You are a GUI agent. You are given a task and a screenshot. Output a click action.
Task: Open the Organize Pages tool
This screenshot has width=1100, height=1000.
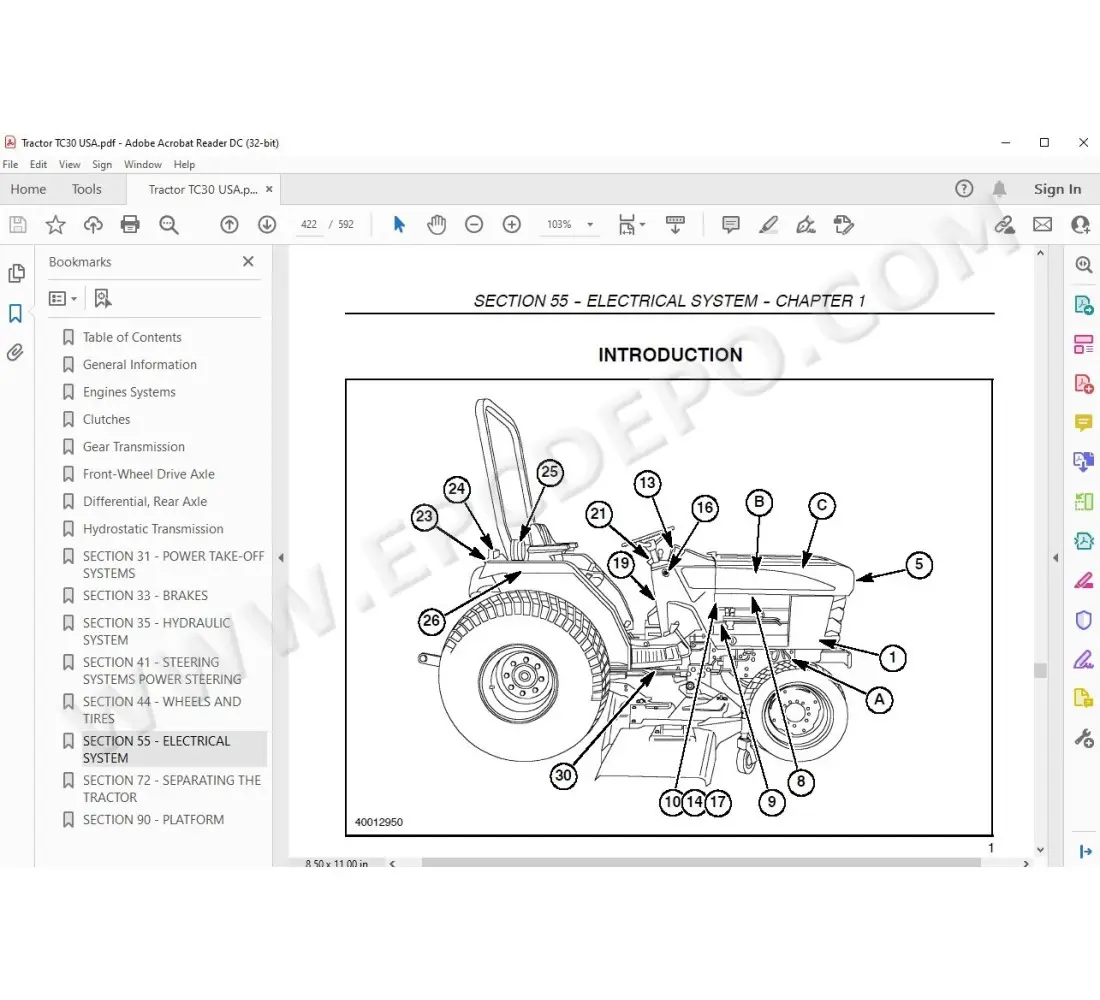coord(1083,343)
